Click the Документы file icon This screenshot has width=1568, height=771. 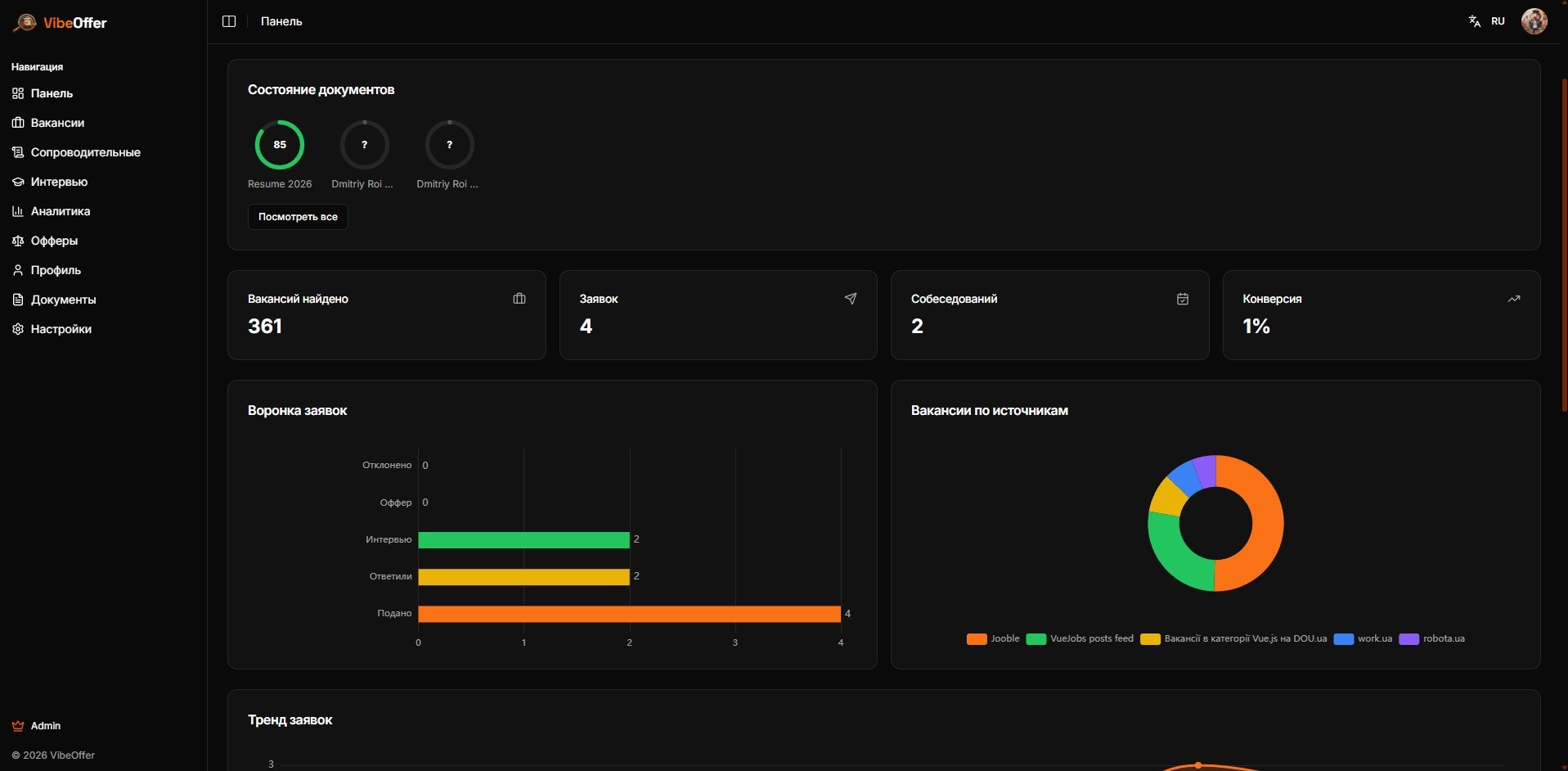pyautogui.click(x=18, y=300)
